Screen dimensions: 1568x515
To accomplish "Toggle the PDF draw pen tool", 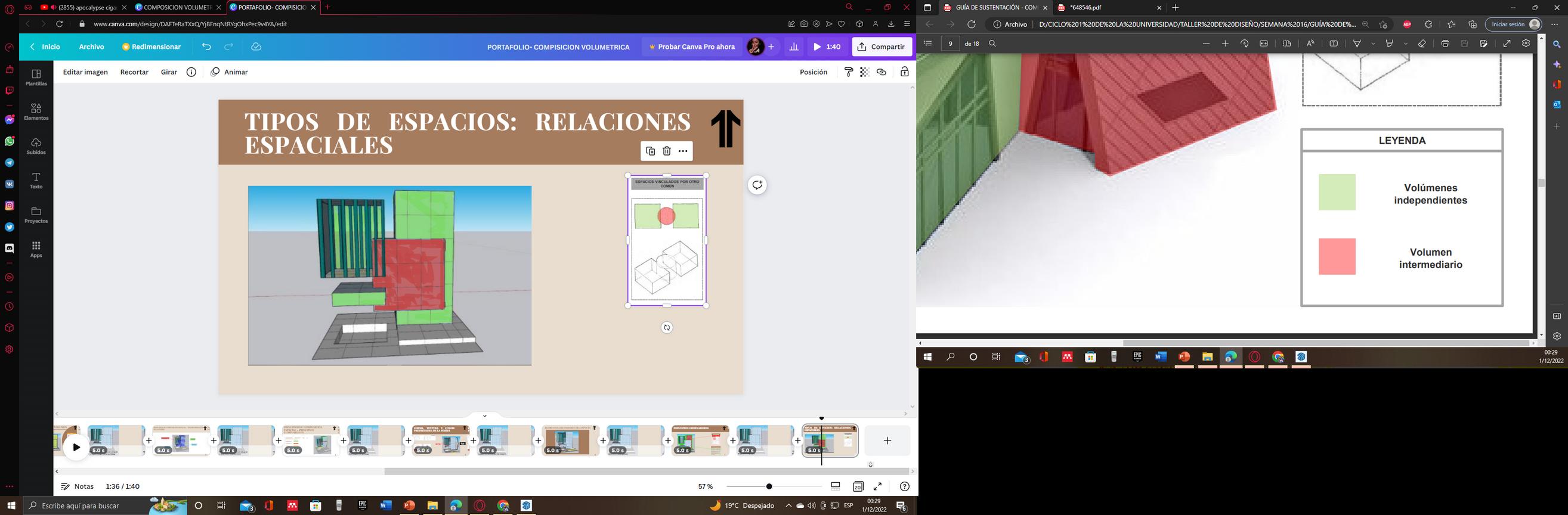I will (x=1357, y=43).
